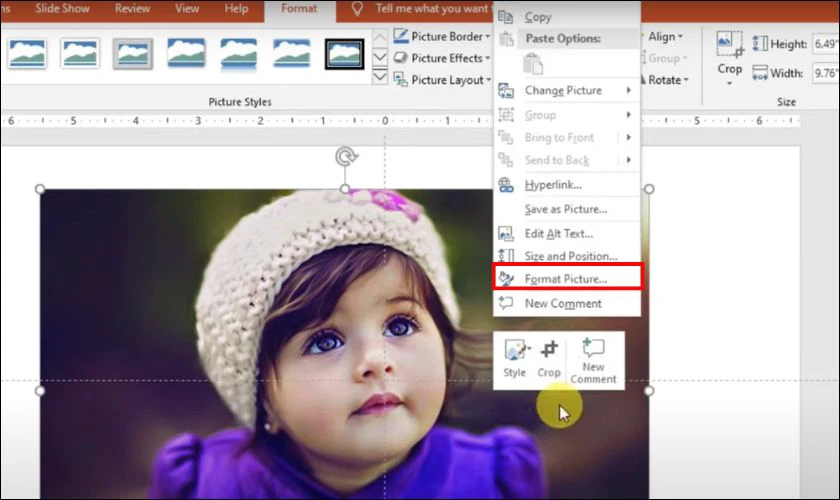Apply the fourth picture style thumbnail
Viewport: 840px width, 500px height.
(185, 54)
